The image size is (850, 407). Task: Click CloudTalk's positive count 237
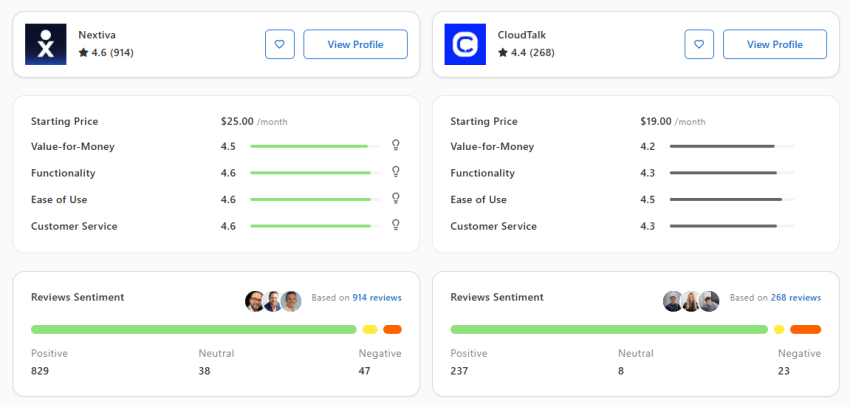click(459, 371)
